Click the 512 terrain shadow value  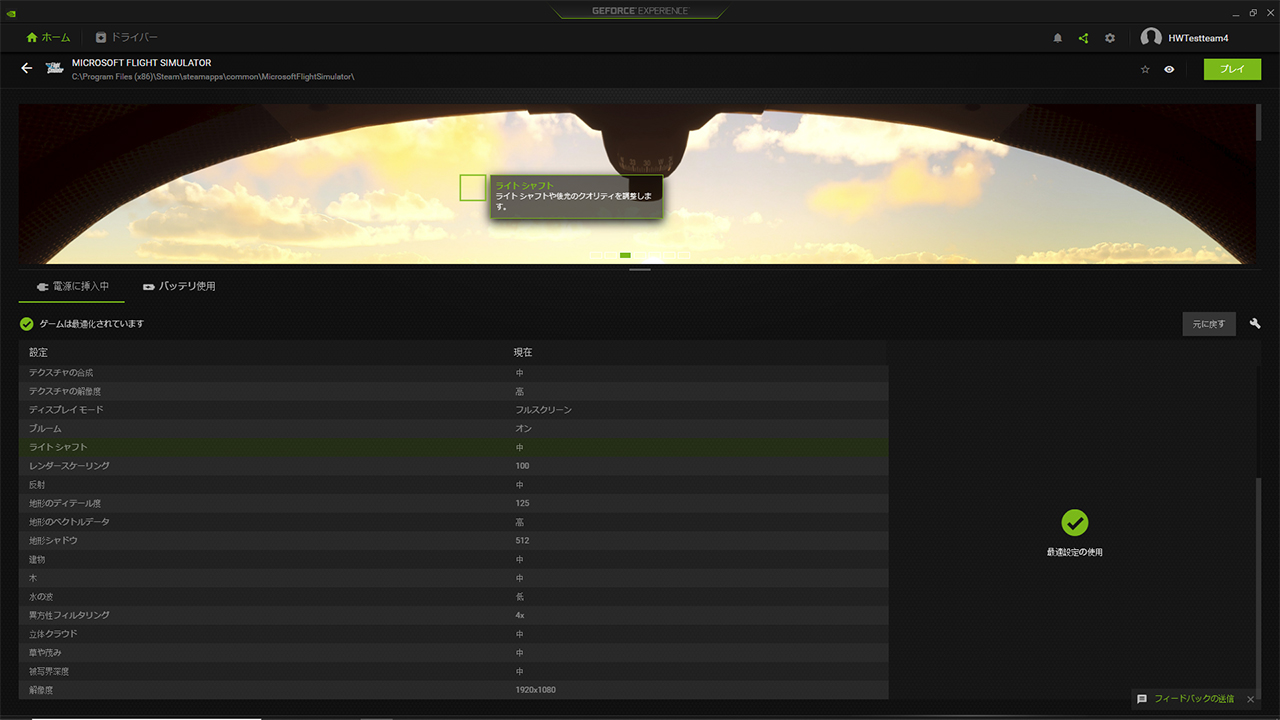523,541
